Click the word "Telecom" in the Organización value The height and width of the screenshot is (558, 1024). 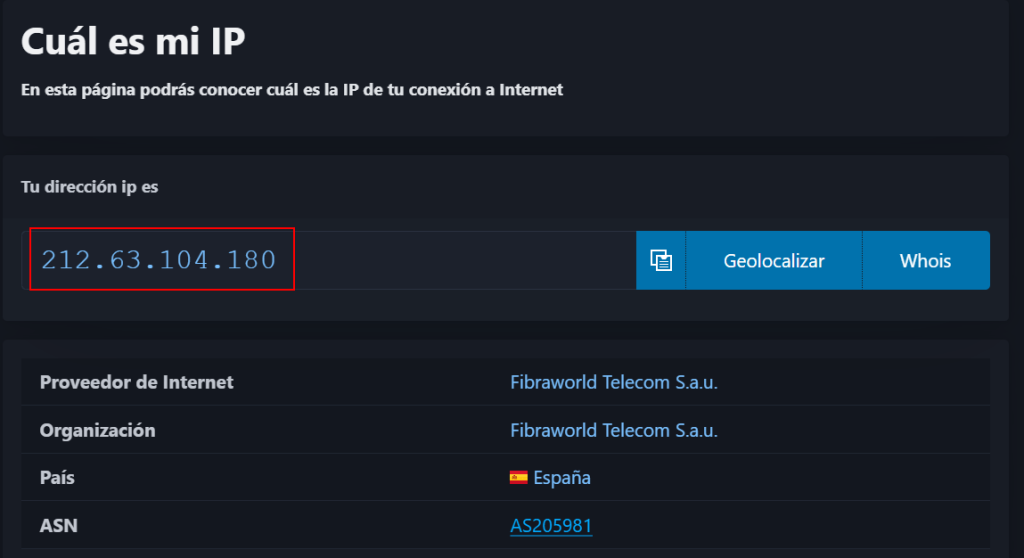point(633,430)
